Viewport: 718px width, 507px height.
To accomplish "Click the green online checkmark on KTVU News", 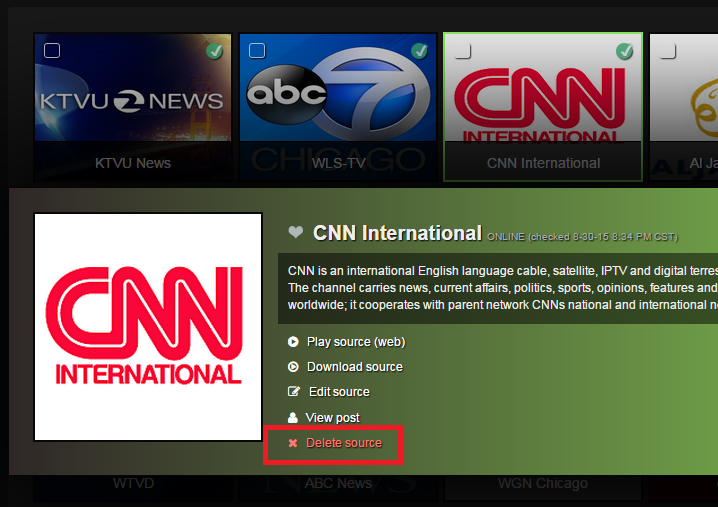I will tap(214, 51).
